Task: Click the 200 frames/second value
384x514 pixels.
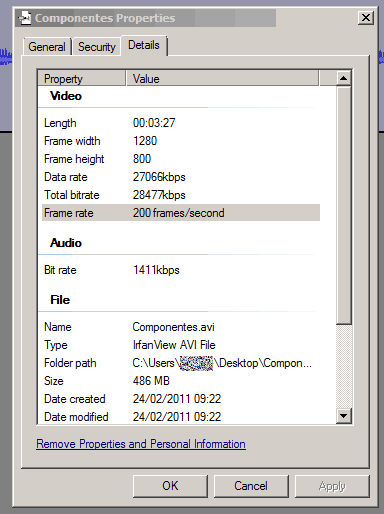Action: click(x=179, y=213)
